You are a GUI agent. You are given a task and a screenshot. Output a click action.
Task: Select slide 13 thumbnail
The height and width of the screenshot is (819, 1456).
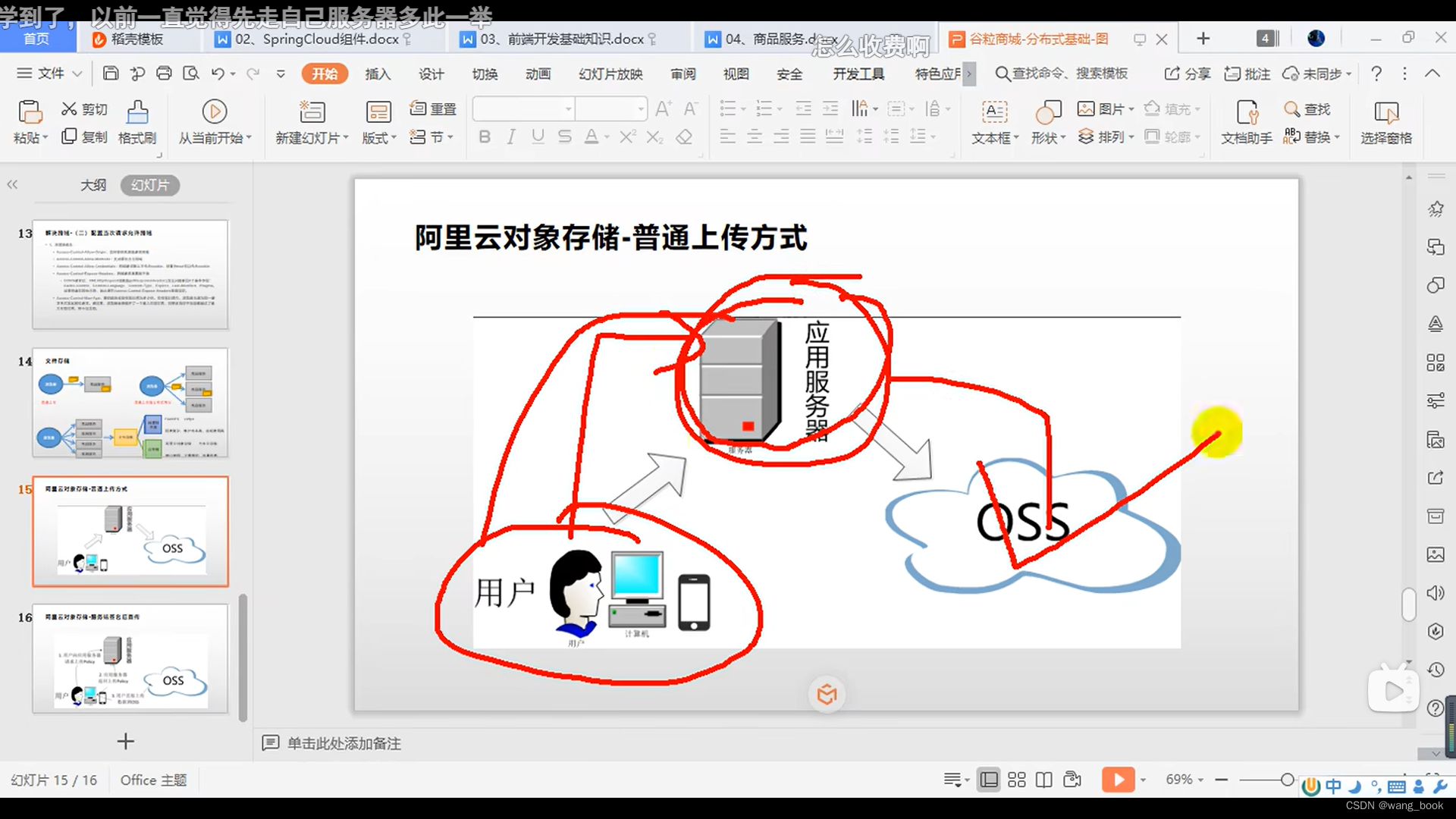[x=130, y=275]
